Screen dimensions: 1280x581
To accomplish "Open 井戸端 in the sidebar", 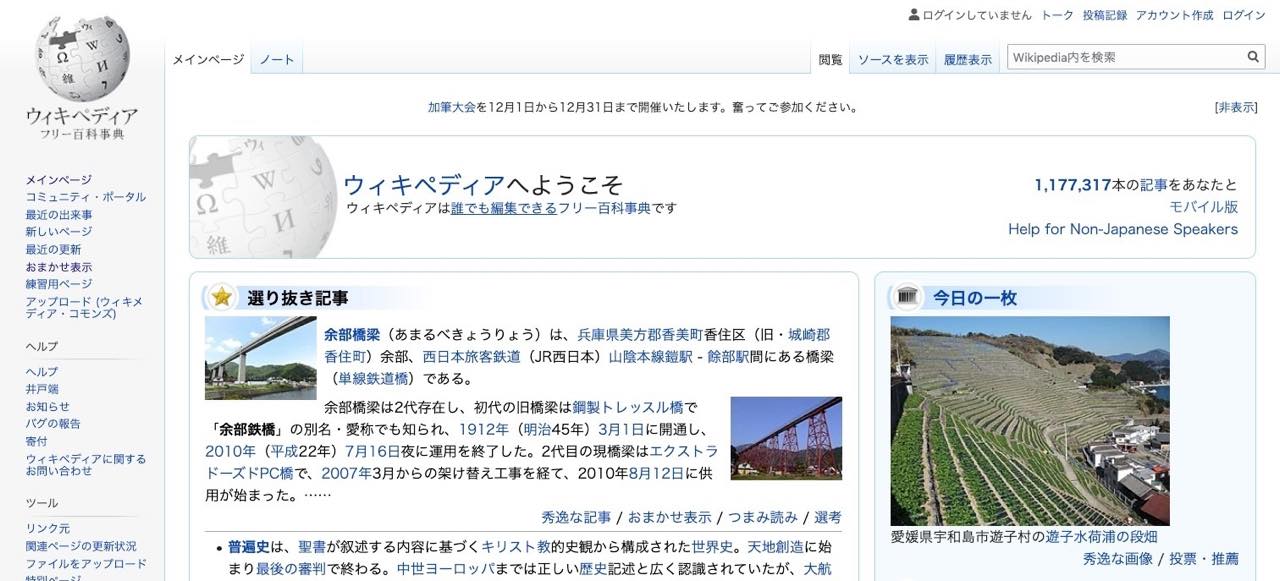I will click(x=42, y=389).
